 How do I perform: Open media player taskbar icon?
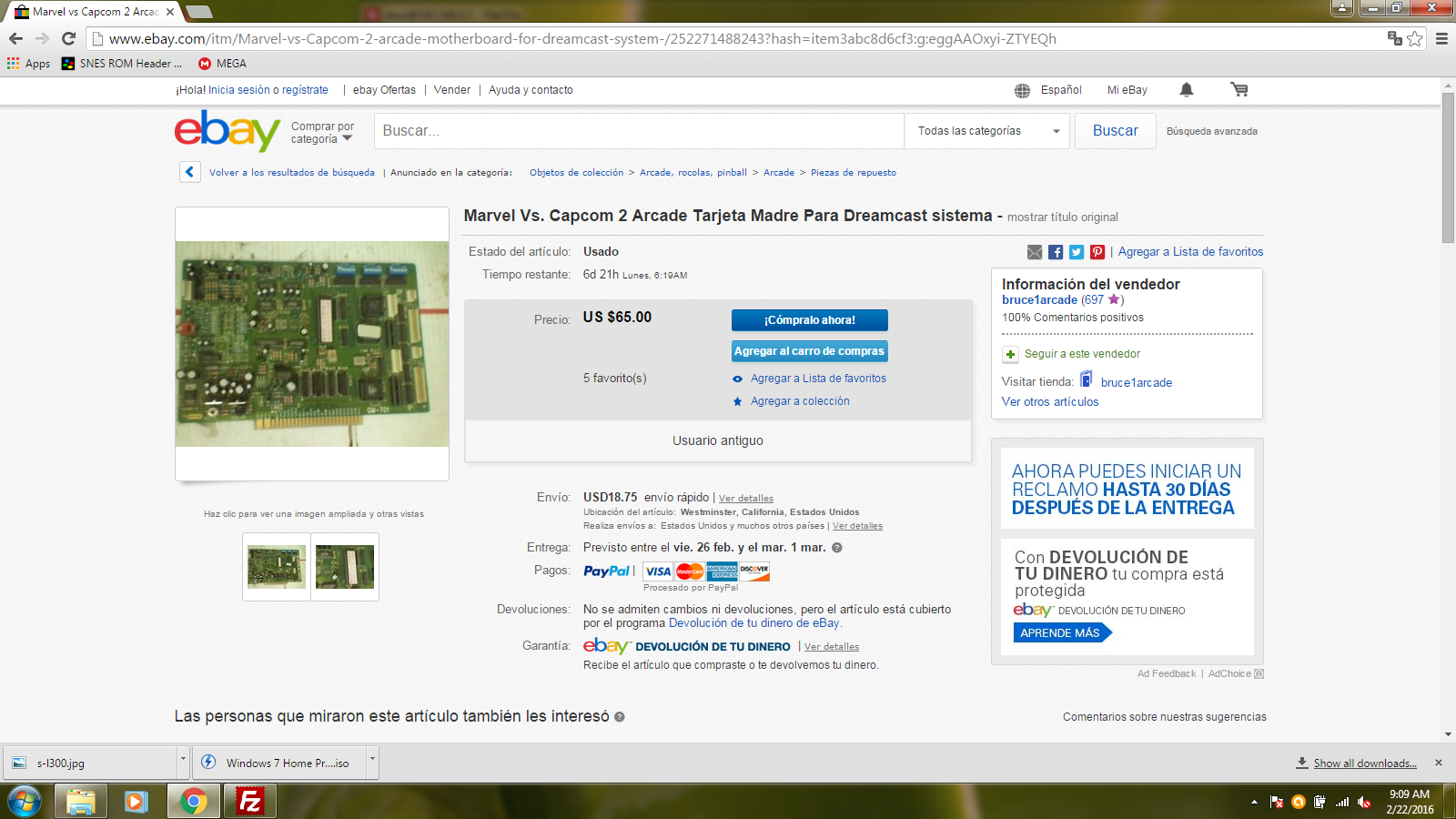[x=136, y=801]
